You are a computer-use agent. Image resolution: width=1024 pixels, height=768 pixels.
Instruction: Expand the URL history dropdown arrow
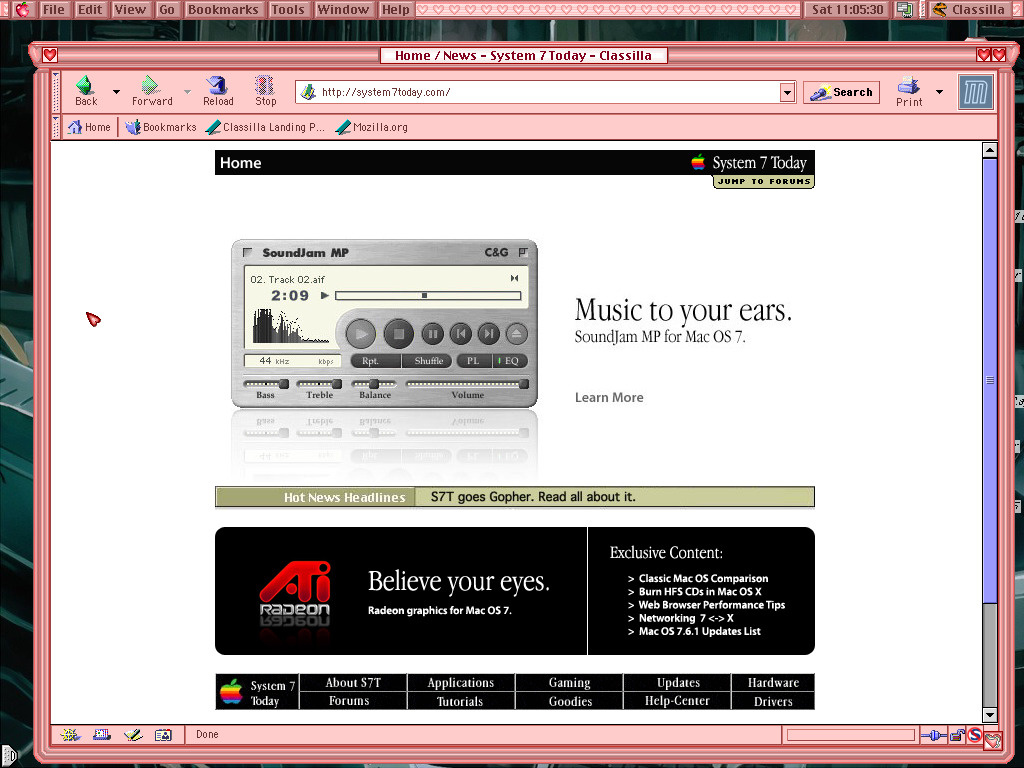click(787, 93)
